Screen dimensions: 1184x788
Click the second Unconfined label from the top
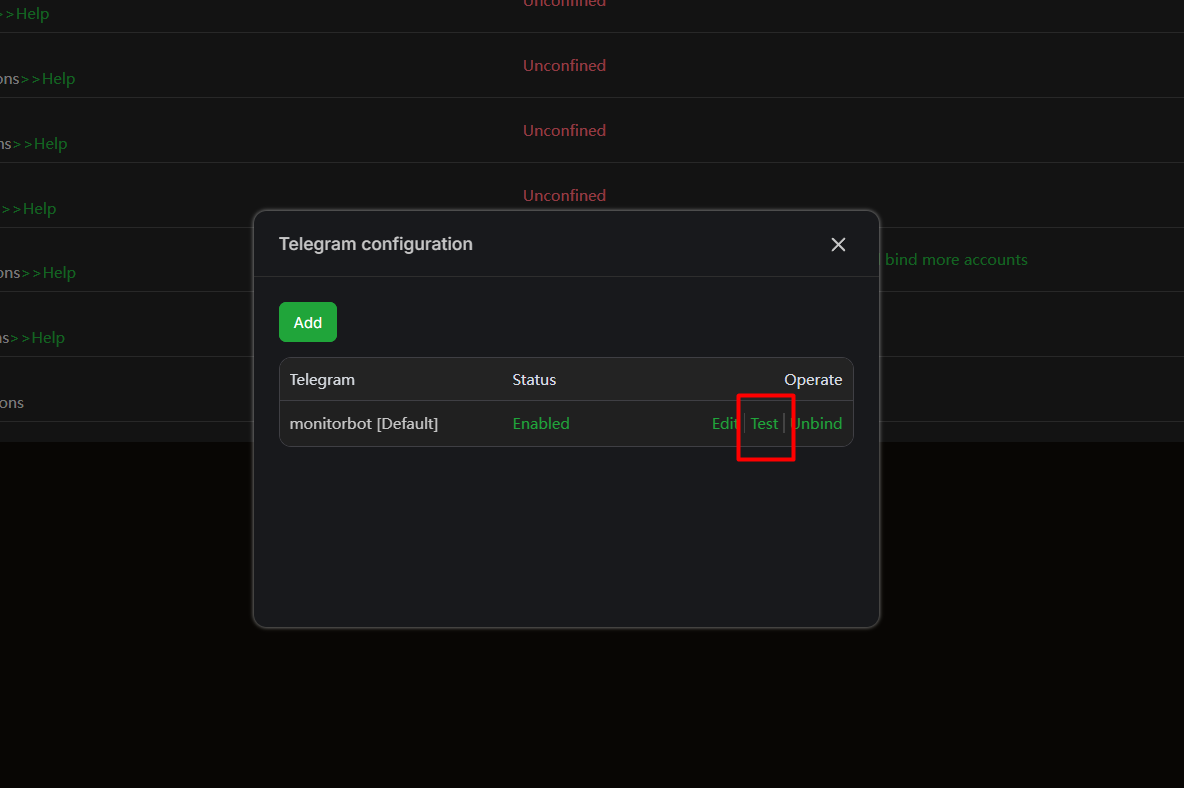[564, 66]
